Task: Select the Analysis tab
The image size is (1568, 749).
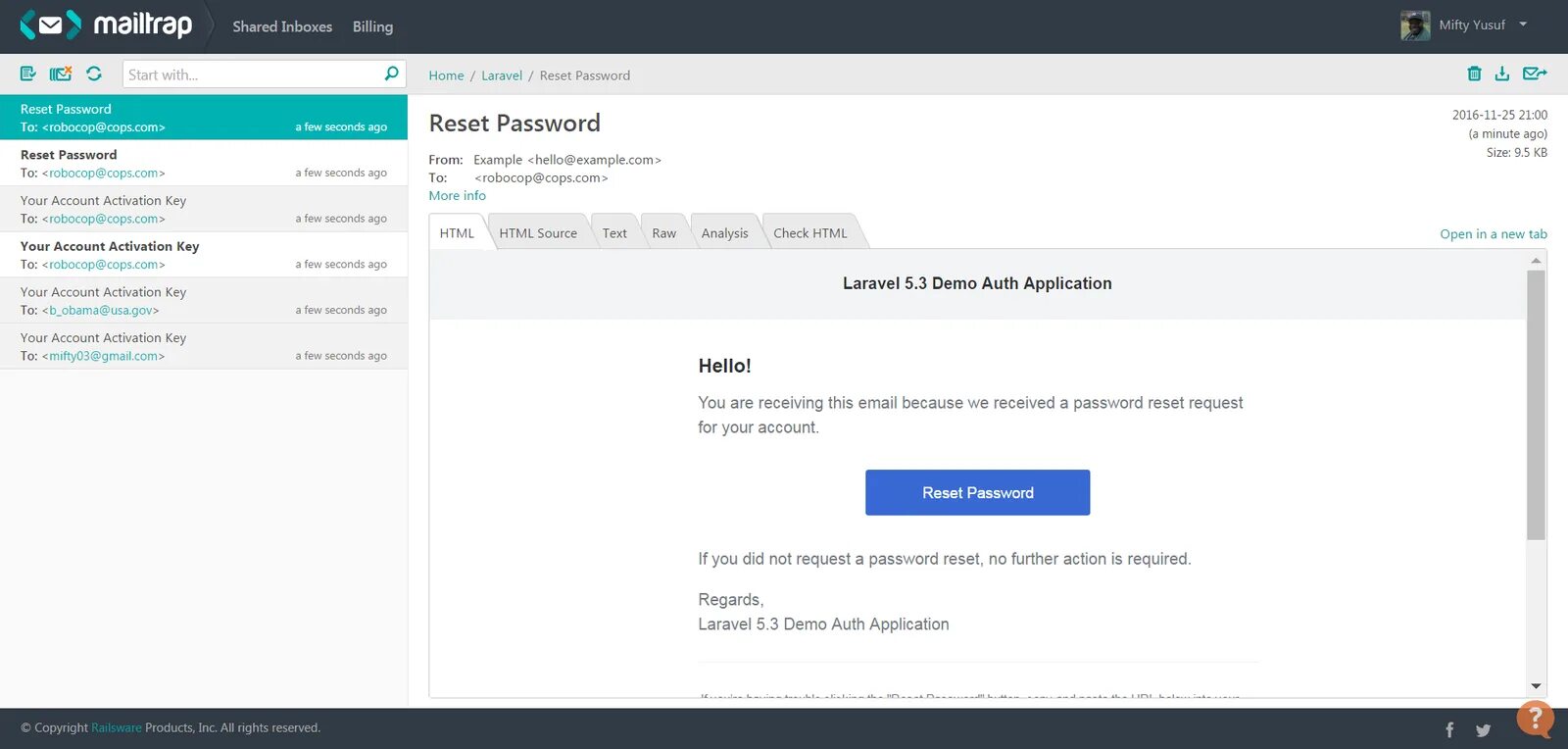Action: coord(724,233)
